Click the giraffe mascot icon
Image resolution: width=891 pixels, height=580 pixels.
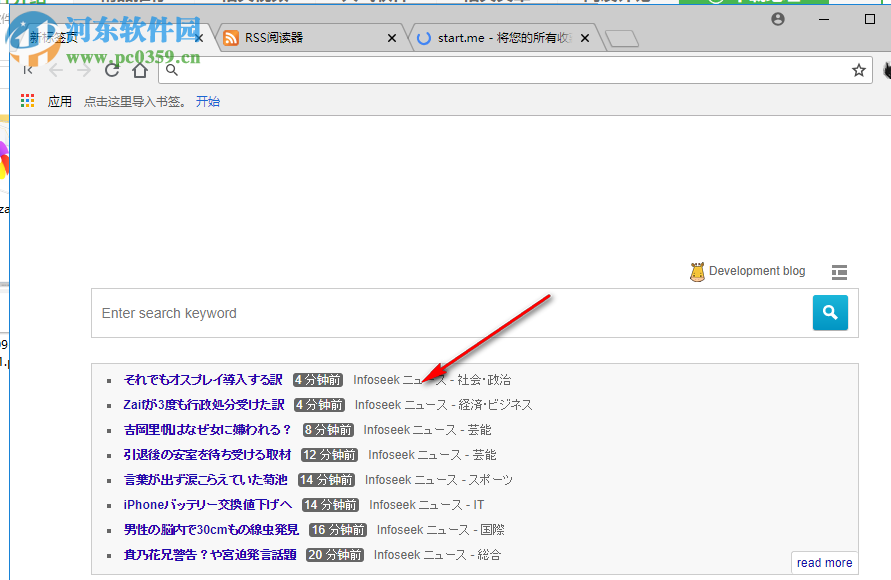tap(696, 270)
